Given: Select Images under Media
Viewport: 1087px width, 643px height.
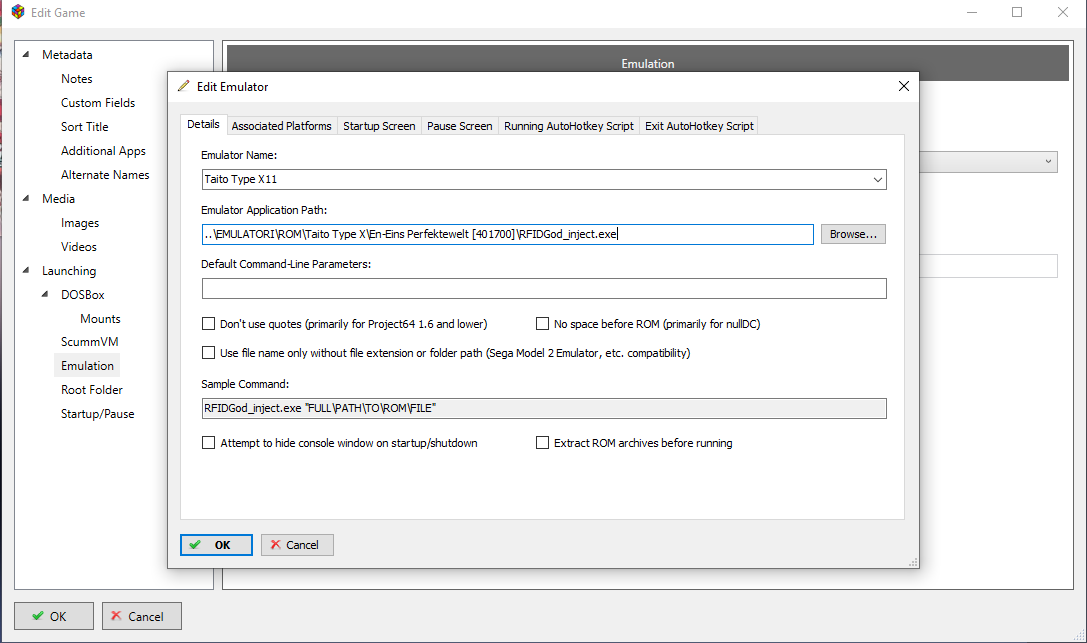Looking at the screenshot, I should click(x=80, y=223).
